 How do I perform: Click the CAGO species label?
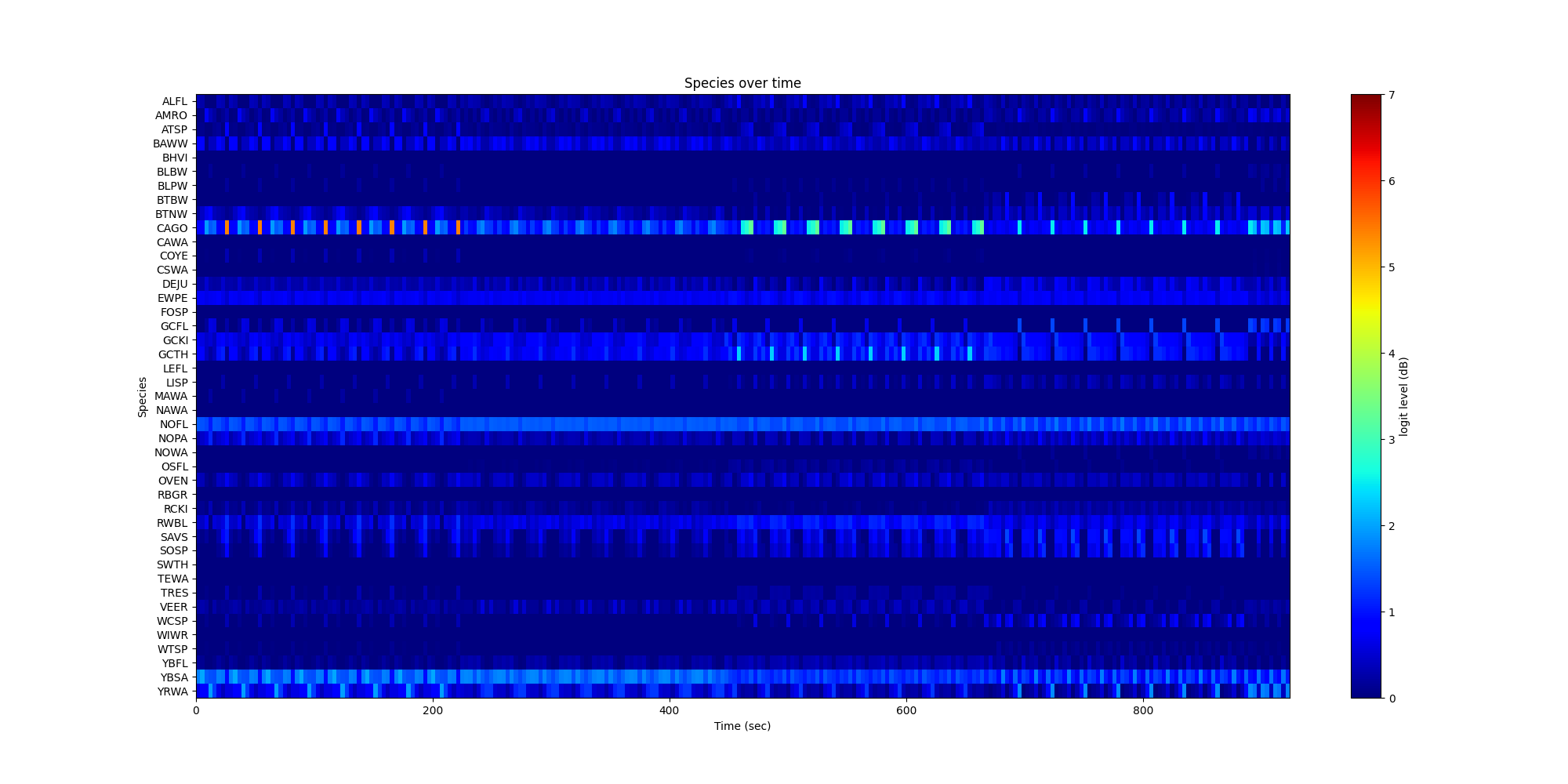tap(172, 228)
